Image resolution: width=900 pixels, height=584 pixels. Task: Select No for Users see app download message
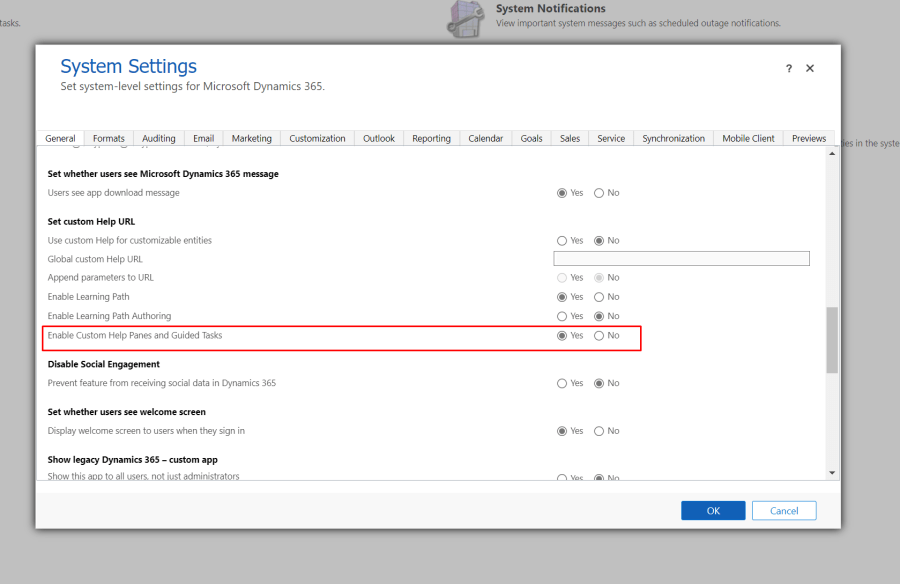click(599, 192)
